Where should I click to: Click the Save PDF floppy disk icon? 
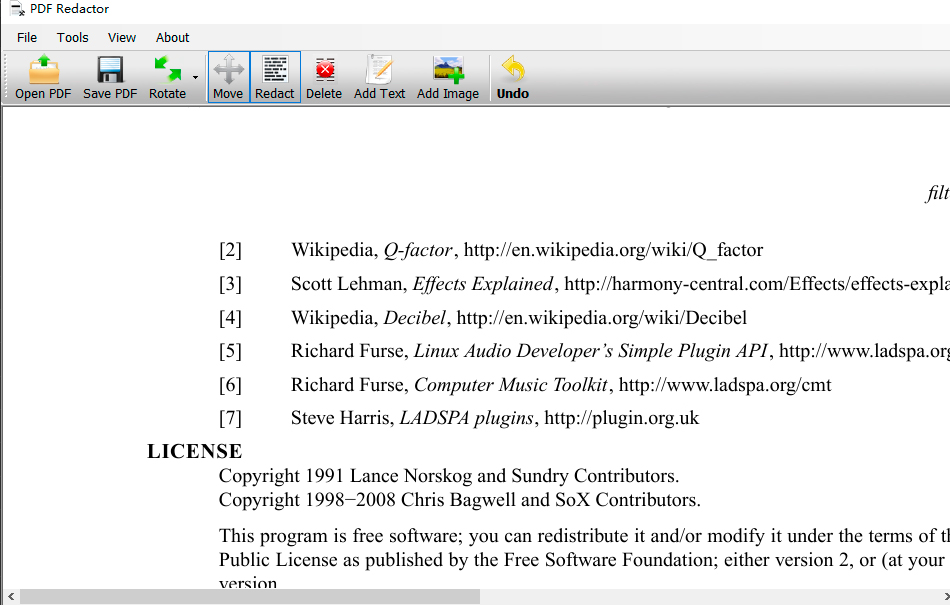pyautogui.click(x=110, y=69)
